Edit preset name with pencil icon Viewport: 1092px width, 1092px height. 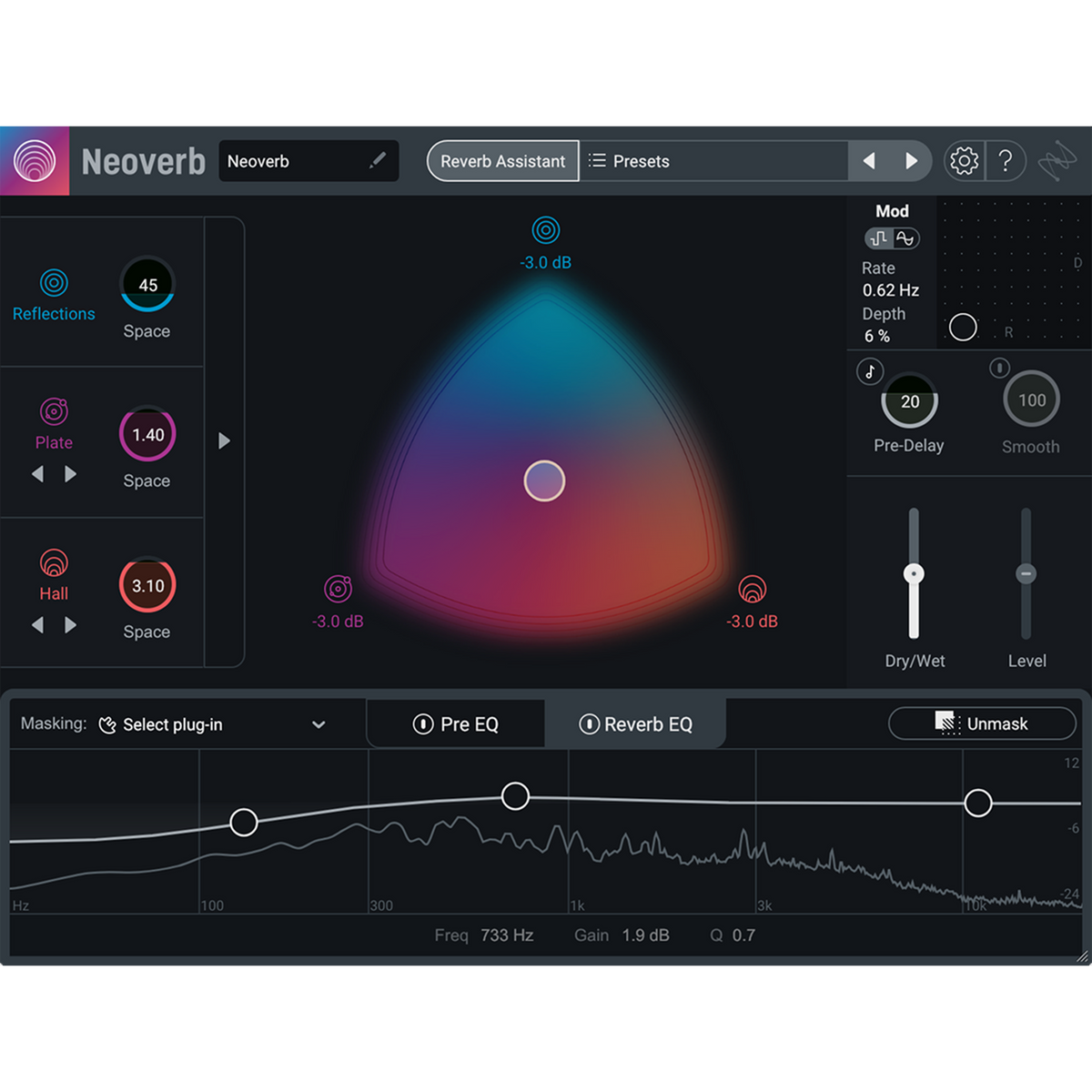[x=378, y=161]
